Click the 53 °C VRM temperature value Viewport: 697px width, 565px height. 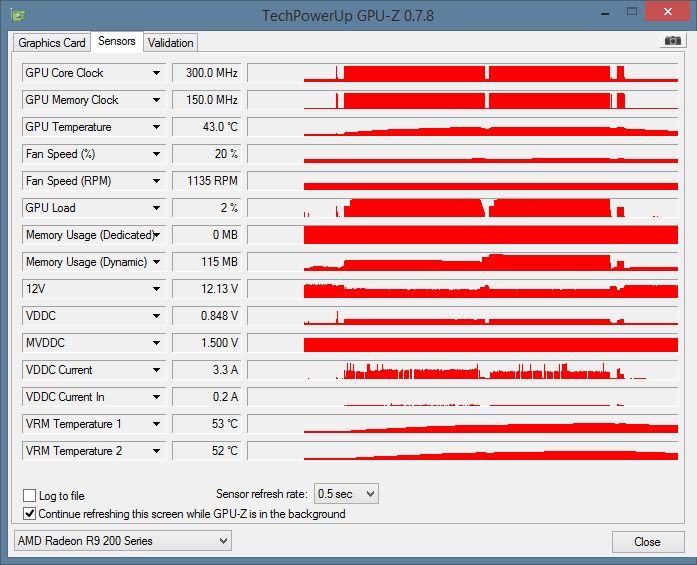tap(207, 424)
